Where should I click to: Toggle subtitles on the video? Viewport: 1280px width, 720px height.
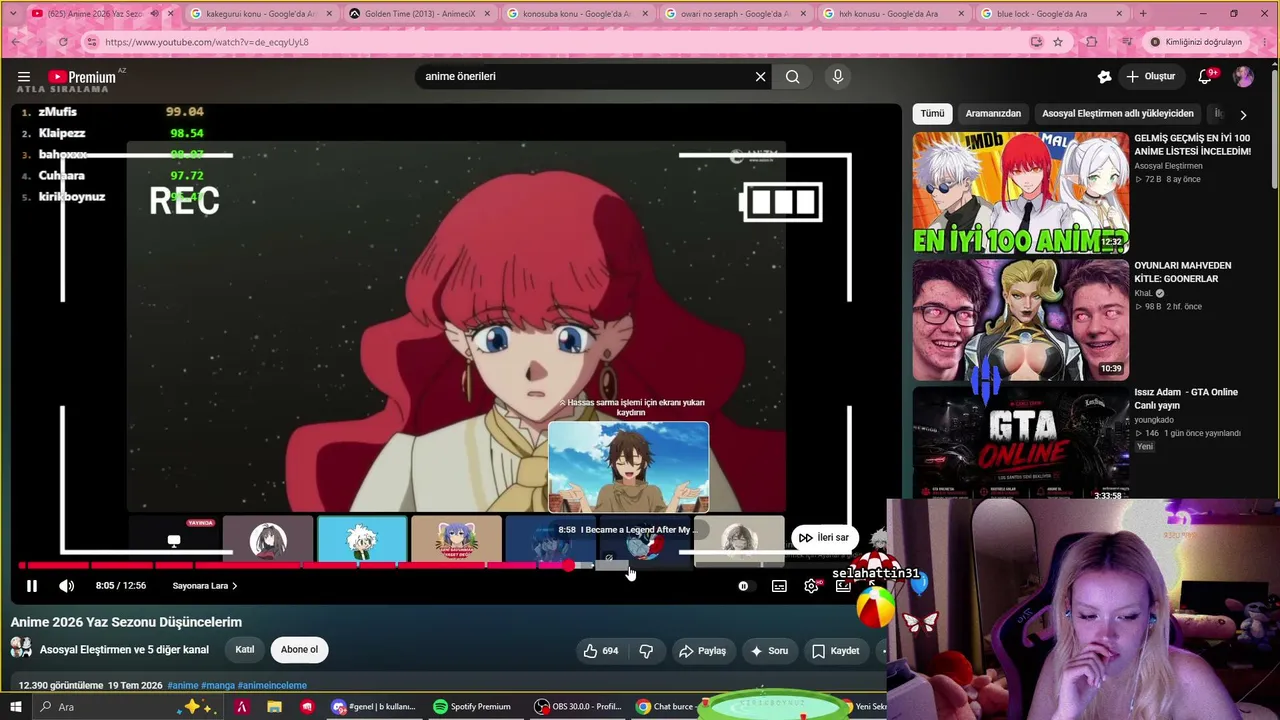point(779,586)
